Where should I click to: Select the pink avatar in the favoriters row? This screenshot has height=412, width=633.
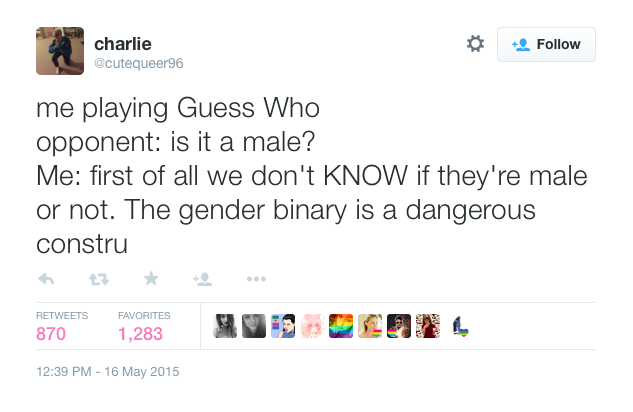(x=312, y=326)
